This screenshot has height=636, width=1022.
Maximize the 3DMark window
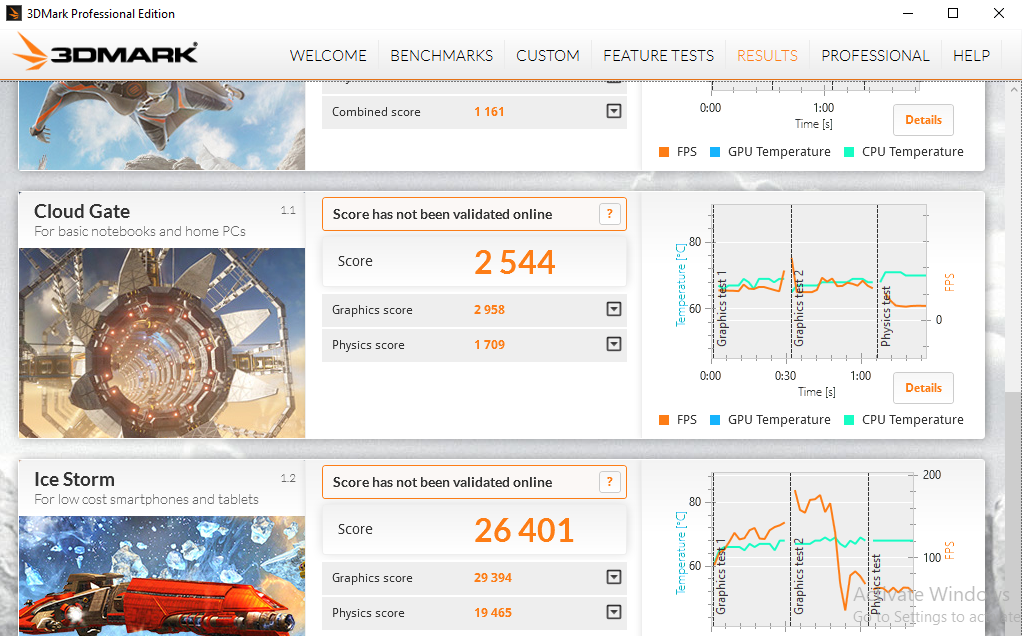[x=953, y=13]
